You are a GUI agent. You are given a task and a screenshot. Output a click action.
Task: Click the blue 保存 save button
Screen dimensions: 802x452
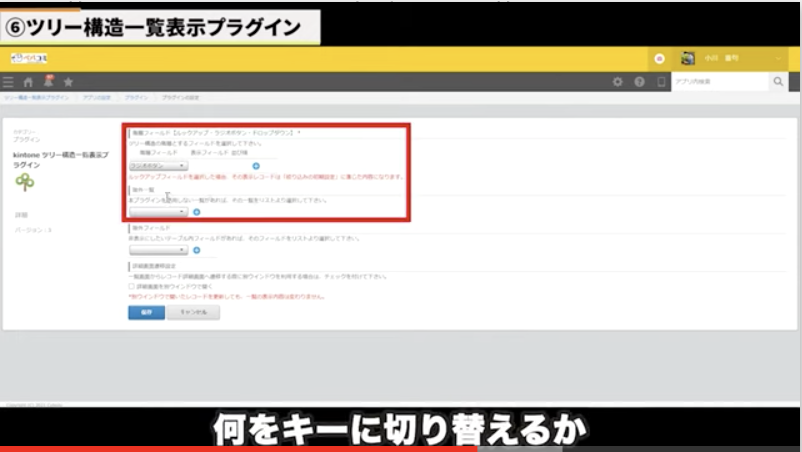coord(146,312)
